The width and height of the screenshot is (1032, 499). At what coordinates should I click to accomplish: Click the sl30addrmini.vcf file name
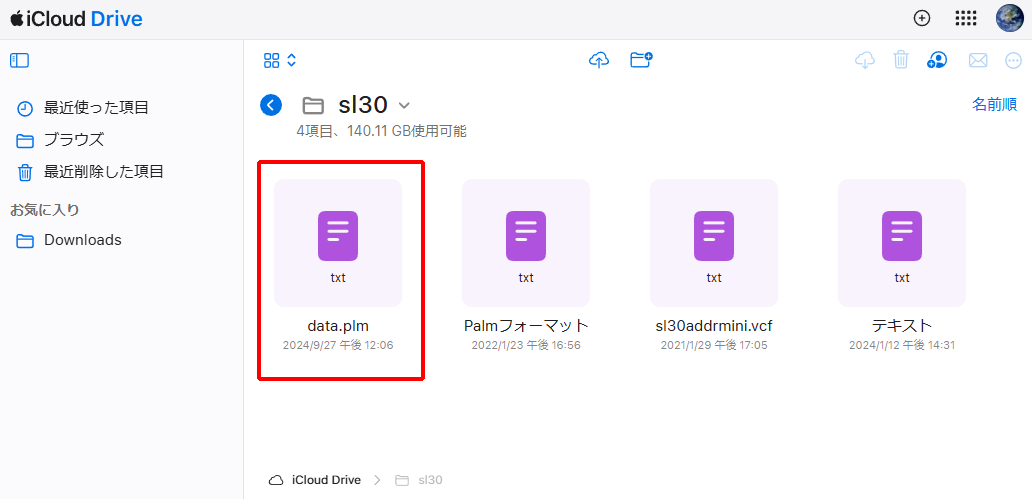click(x=714, y=325)
